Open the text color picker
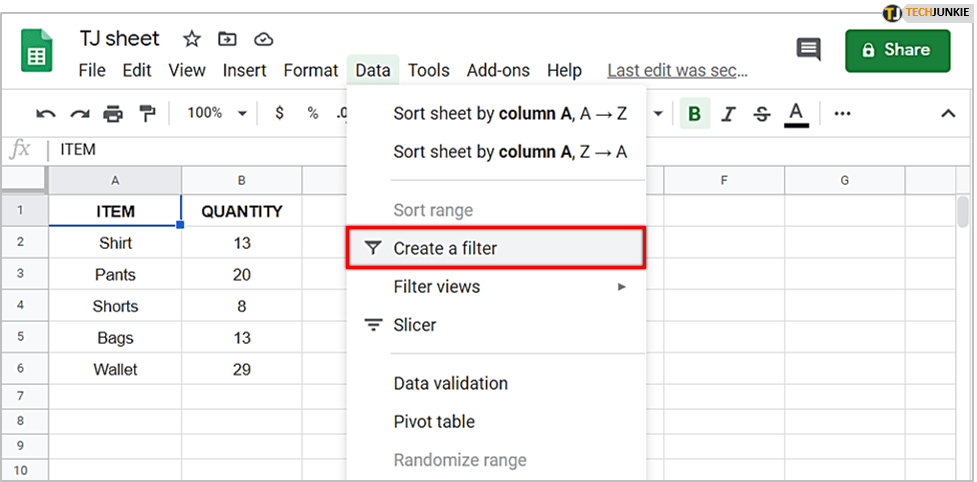977x482 pixels. [796, 114]
